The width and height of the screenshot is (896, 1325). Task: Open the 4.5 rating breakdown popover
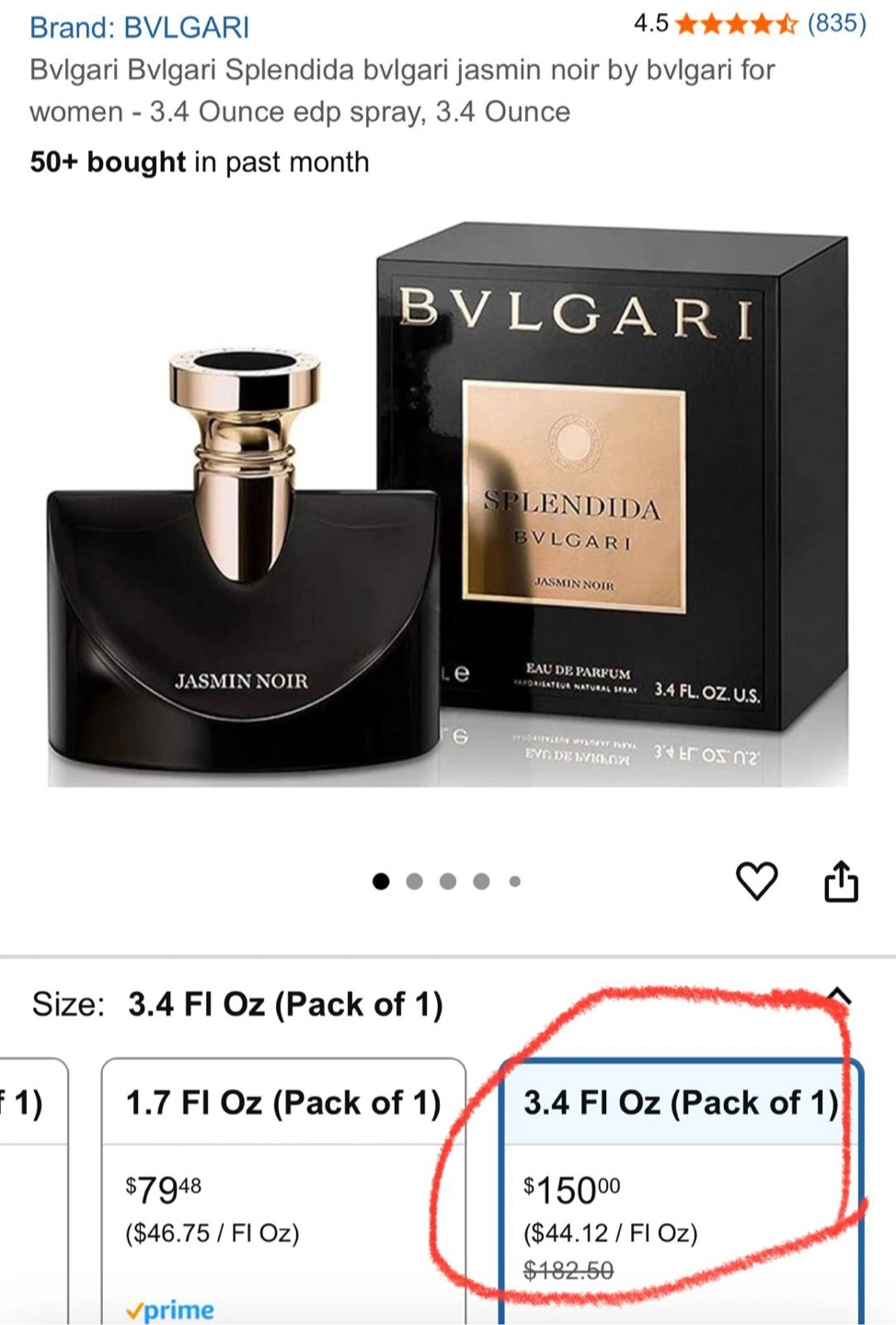[x=651, y=24]
